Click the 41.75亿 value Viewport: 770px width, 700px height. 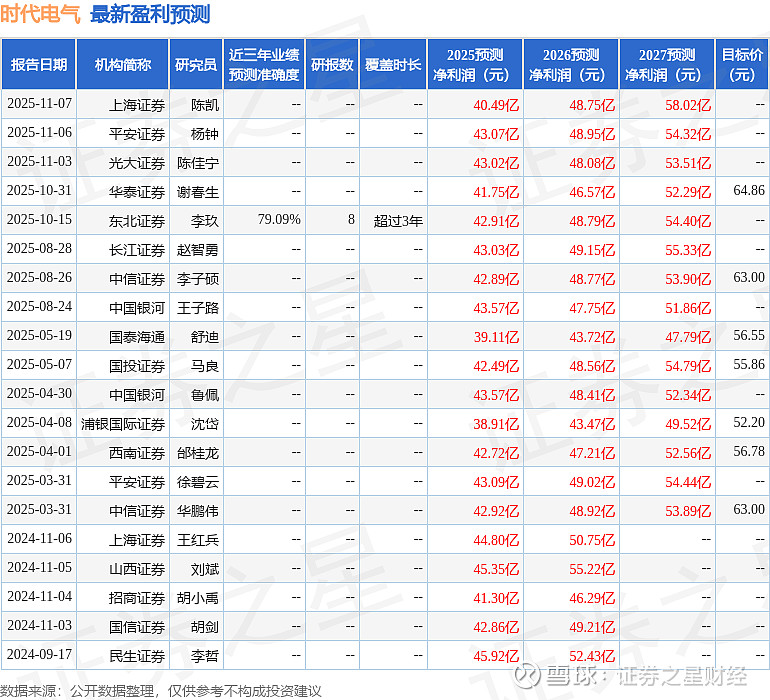click(x=496, y=192)
